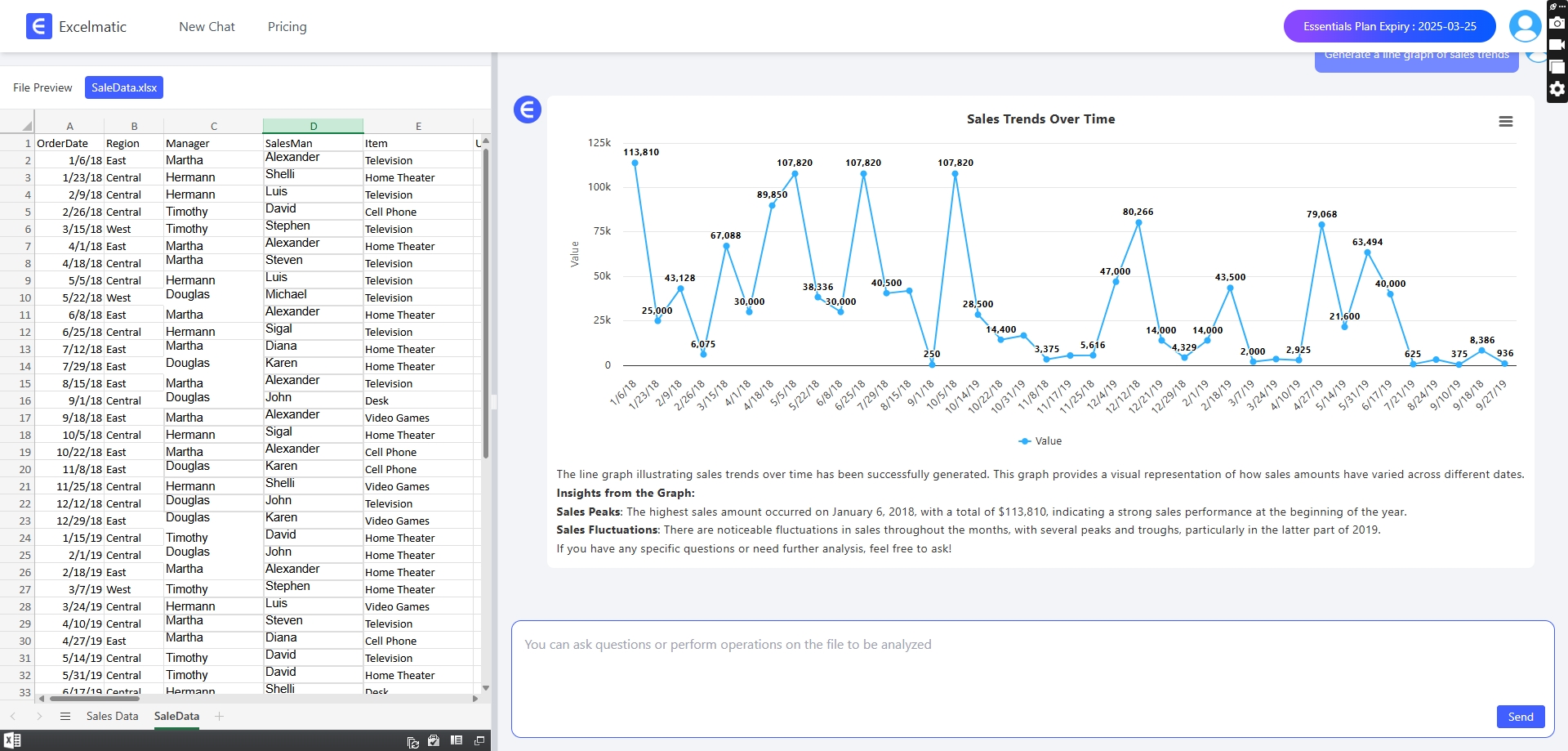Switch to the Sales Data sheet tab
This screenshot has width=1568, height=751.
click(112, 716)
